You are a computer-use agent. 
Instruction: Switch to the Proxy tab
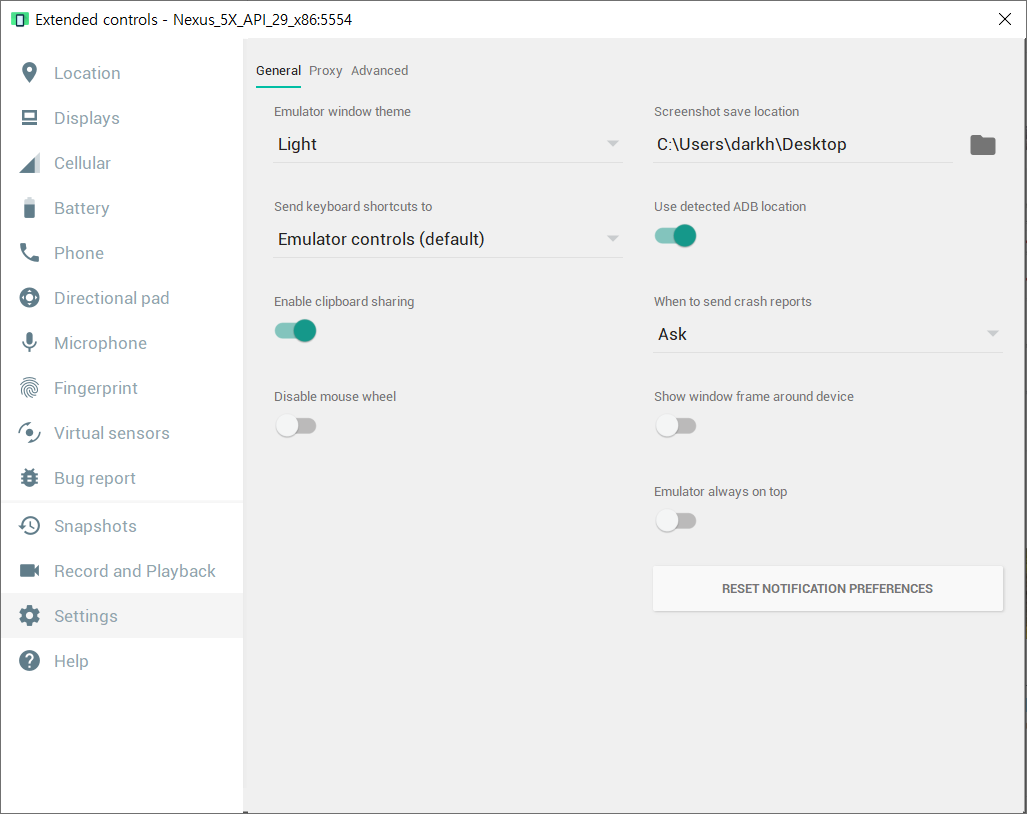tap(326, 71)
